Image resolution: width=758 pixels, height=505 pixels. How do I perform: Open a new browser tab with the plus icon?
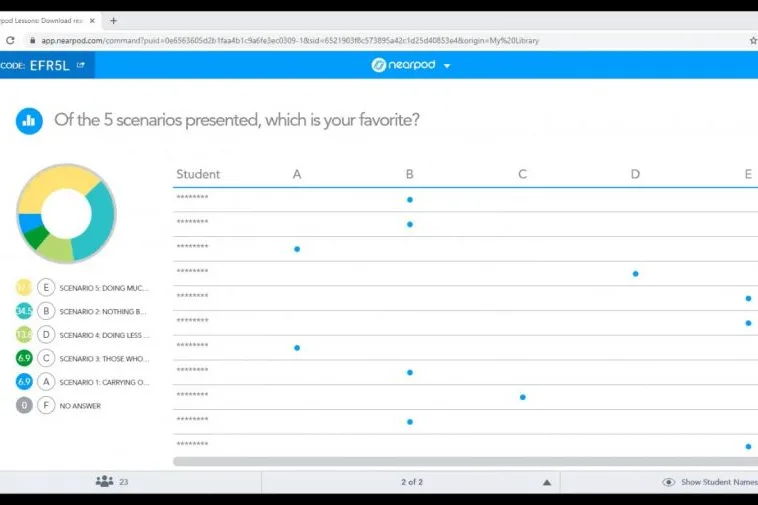point(113,21)
